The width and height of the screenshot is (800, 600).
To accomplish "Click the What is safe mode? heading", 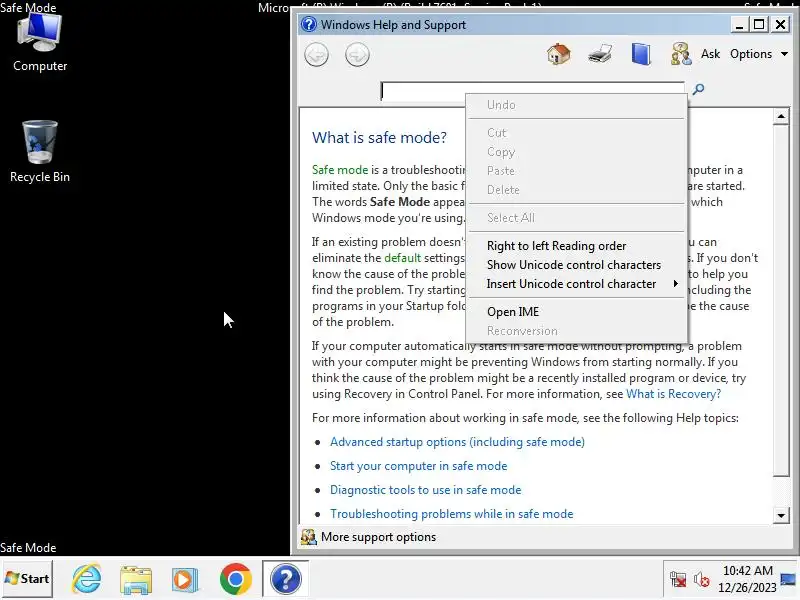I will point(379,138).
